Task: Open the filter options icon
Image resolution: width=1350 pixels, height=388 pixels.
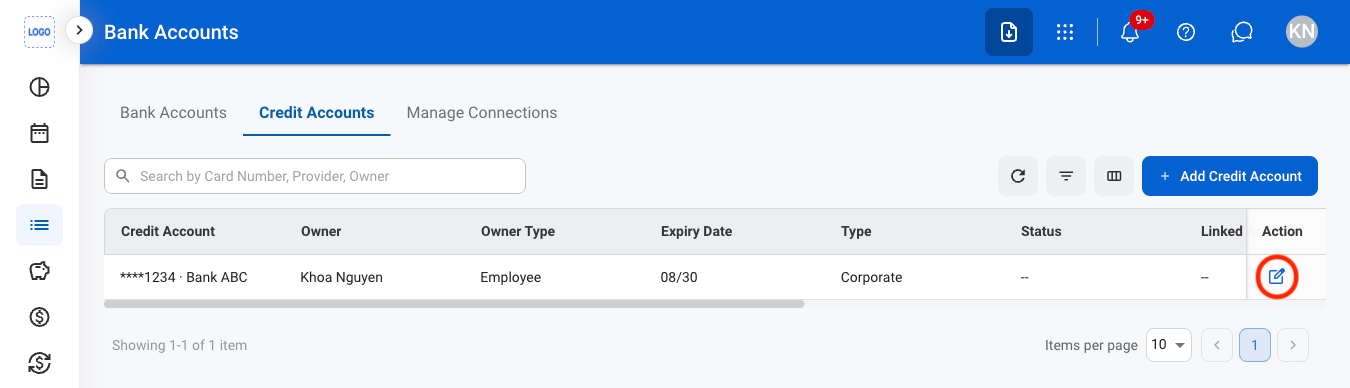Action: (1066, 176)
